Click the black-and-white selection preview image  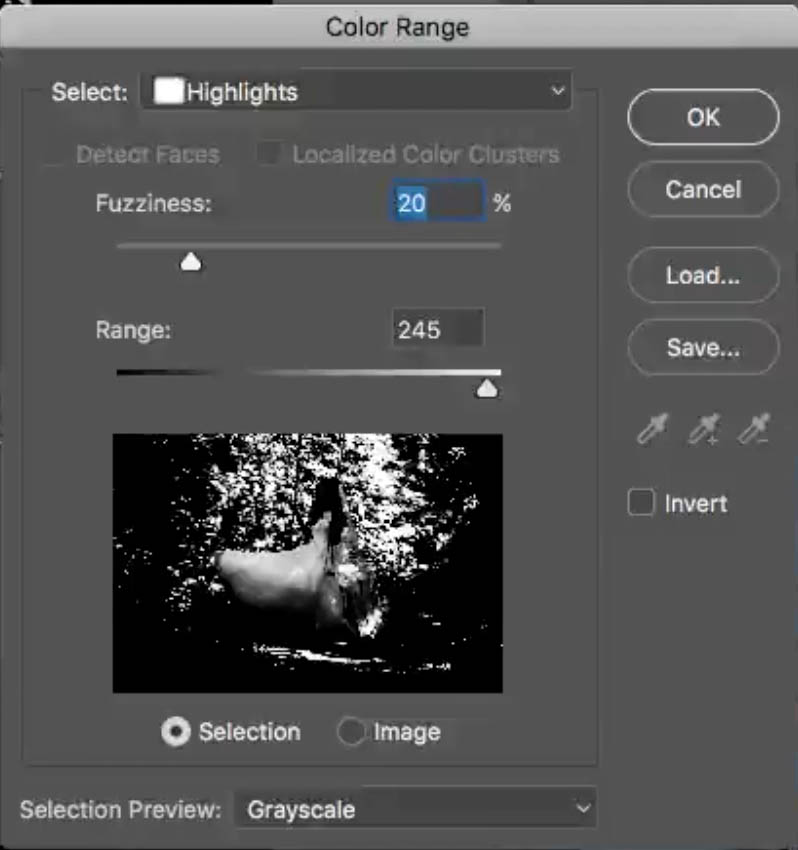[x=307, y=562]
